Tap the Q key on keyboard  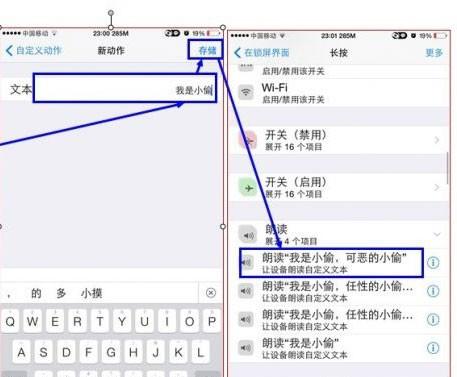tap(10, 321)
